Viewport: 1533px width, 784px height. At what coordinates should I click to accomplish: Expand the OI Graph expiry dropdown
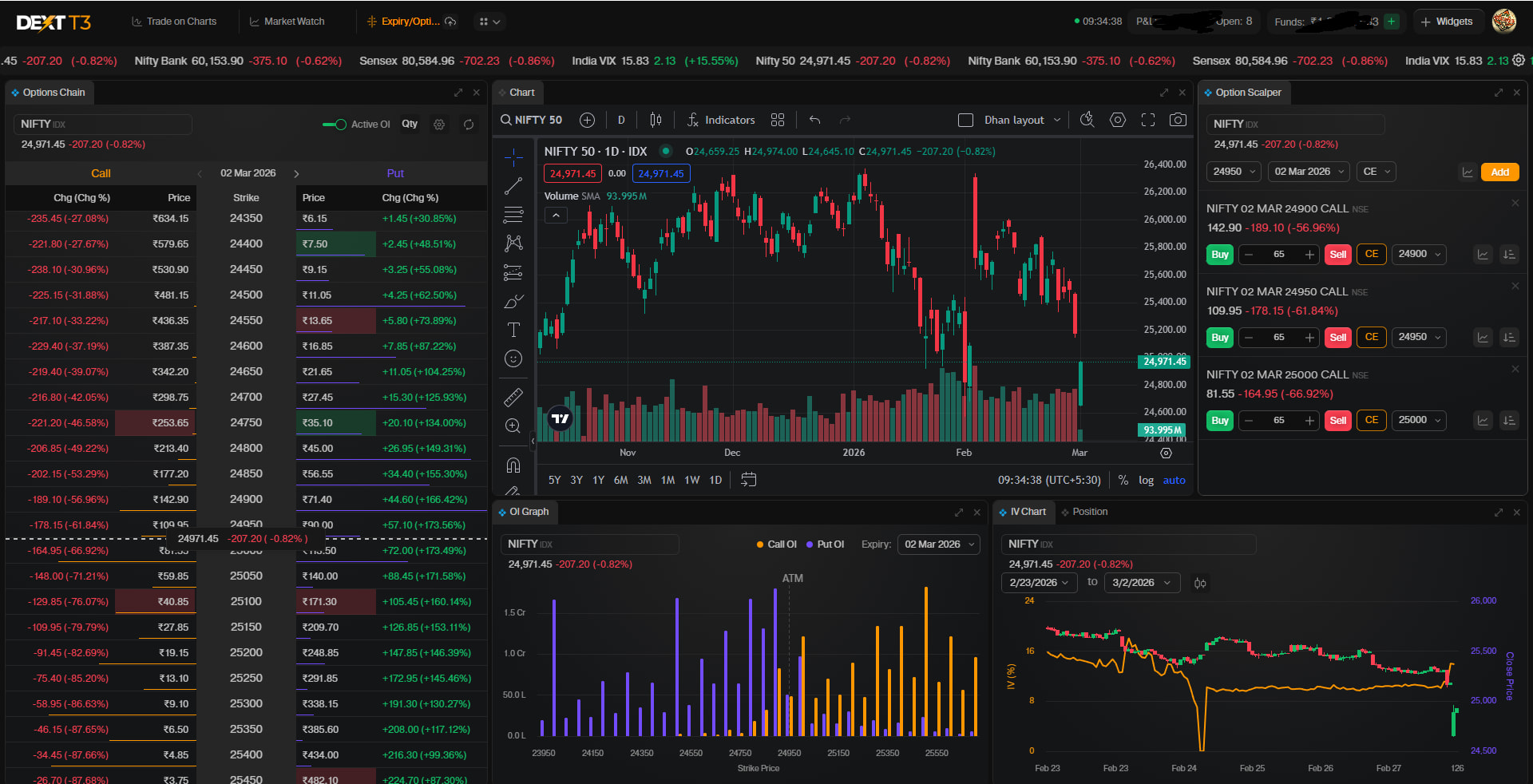click(939, 544)
